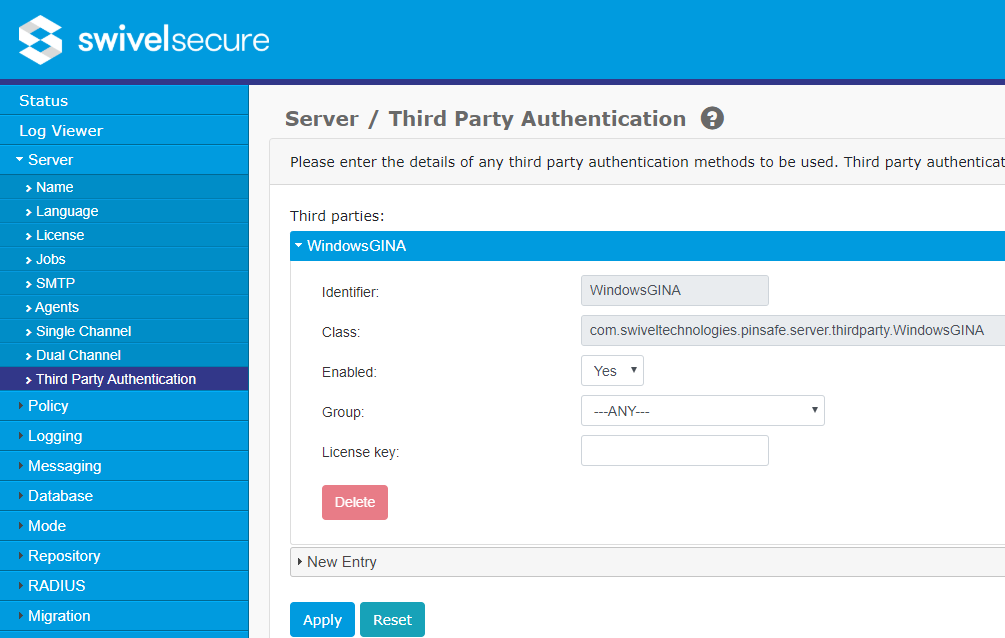
Task: Open the Enabled dropdown
Action: click(x=612, y=370)
